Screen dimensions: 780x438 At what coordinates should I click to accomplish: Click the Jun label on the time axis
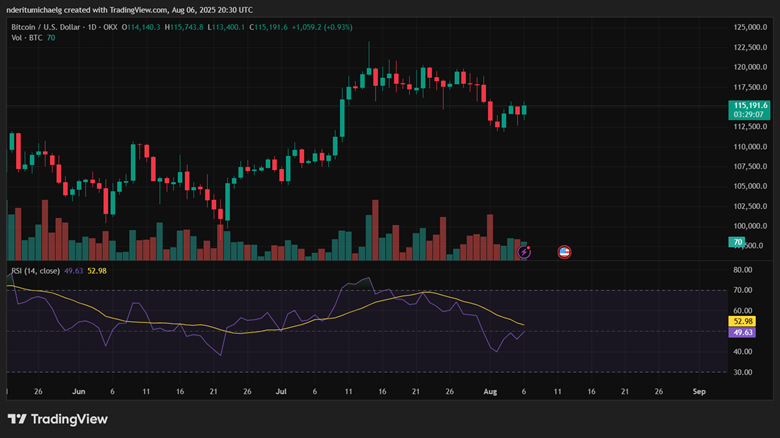pyautogui.click(x=79, y=392)
